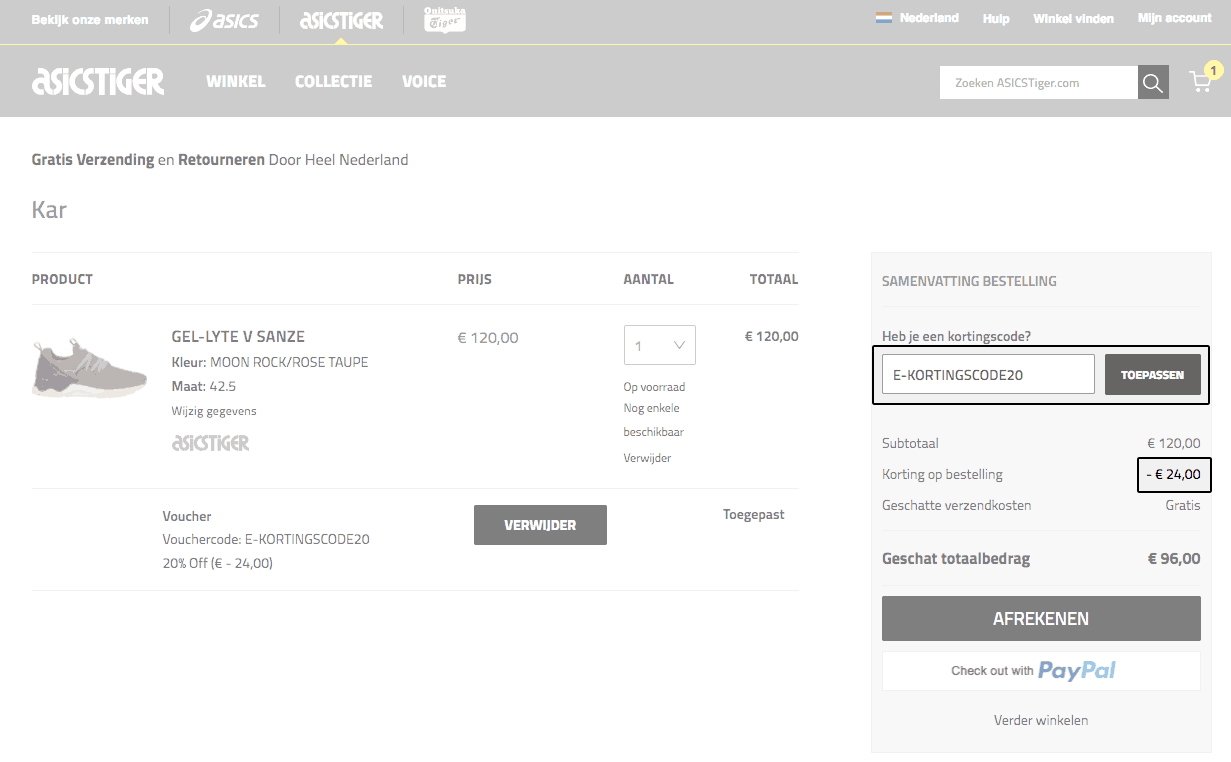Image resolution: width=1231 pixels, height=762 pixels.
Task: Open the Hulp link
Action: 996,19
